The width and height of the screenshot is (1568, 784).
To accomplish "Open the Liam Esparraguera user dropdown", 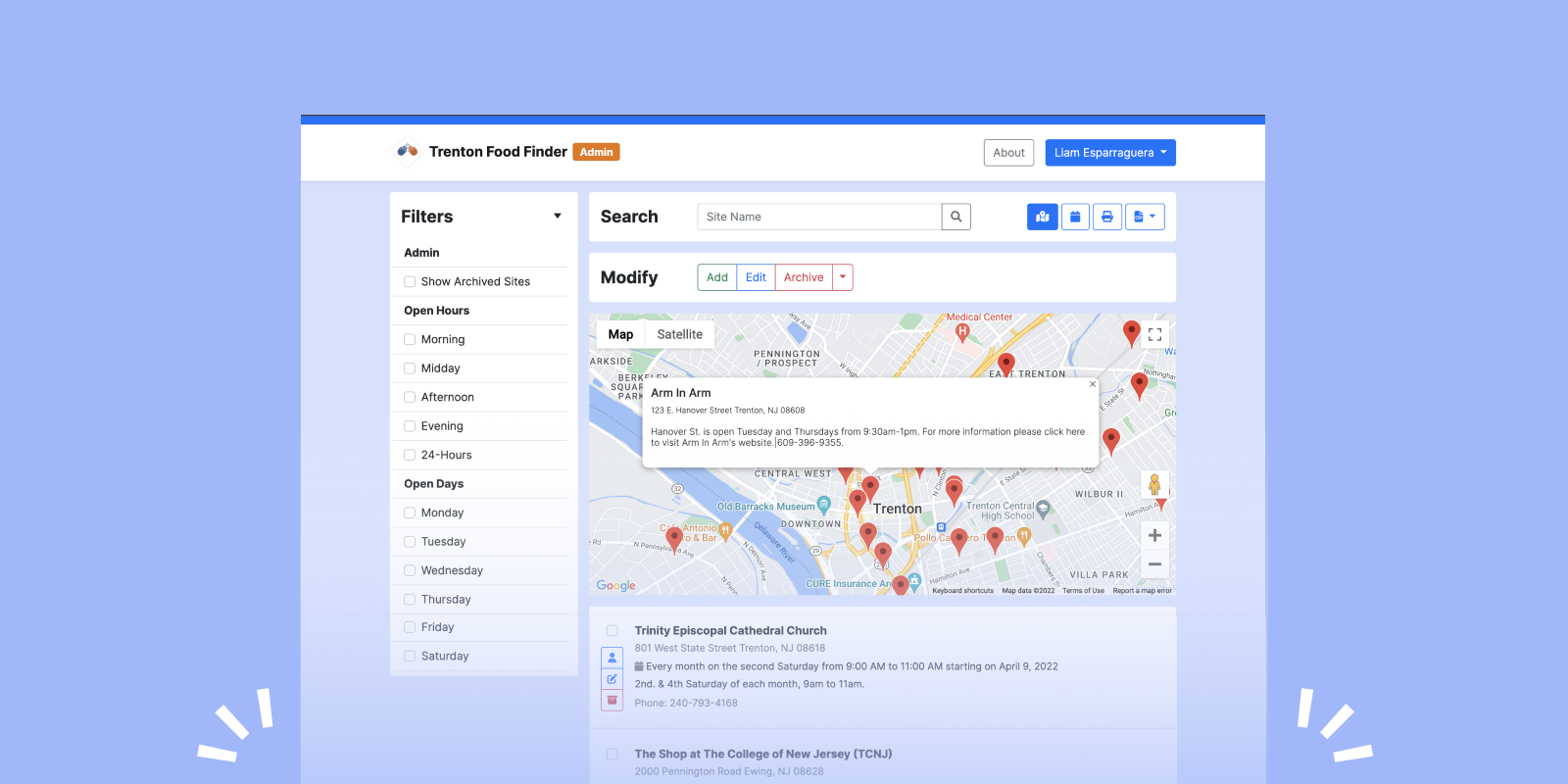I will [x=1109, y=153].
